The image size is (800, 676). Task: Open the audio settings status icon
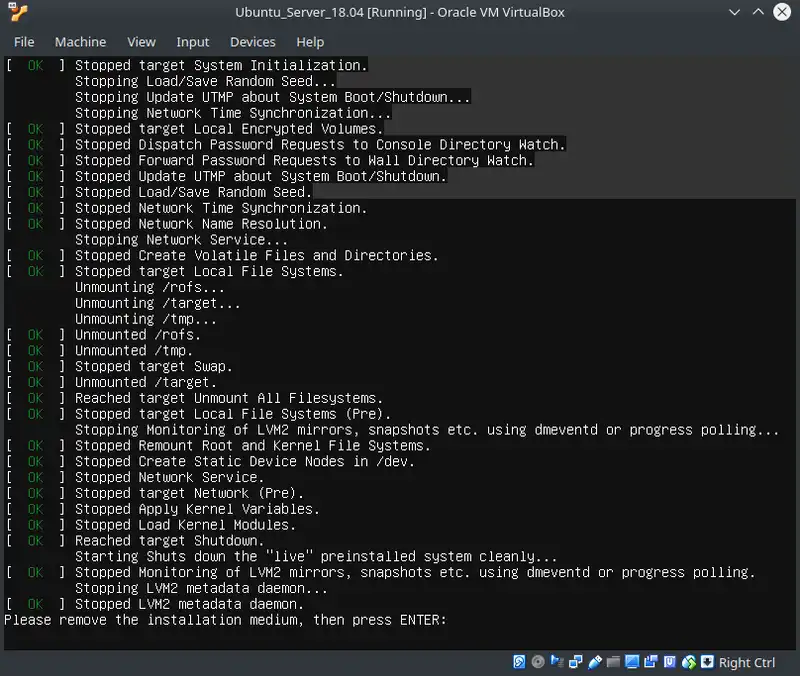[x=557, y=662]
